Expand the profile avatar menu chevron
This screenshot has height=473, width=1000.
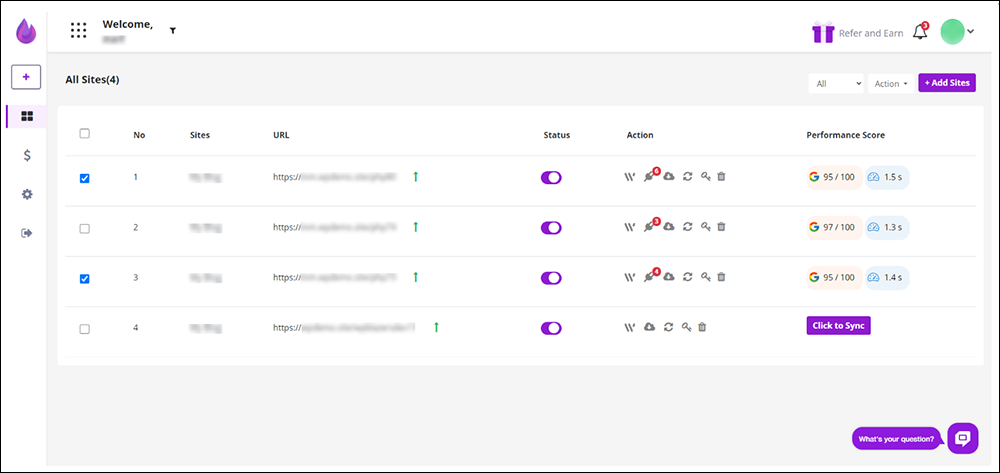click(x=971, y=31)
